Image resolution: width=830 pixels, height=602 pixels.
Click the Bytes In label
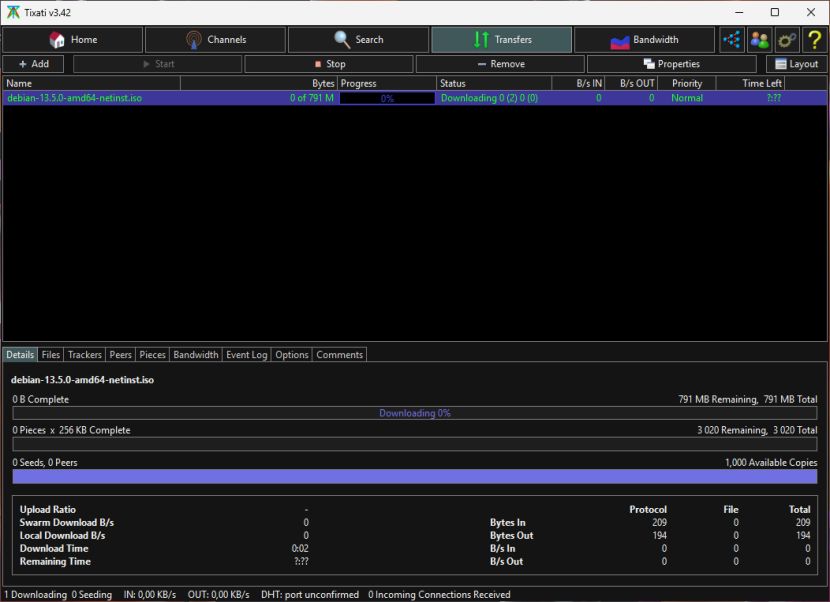(x=508, y=523)
